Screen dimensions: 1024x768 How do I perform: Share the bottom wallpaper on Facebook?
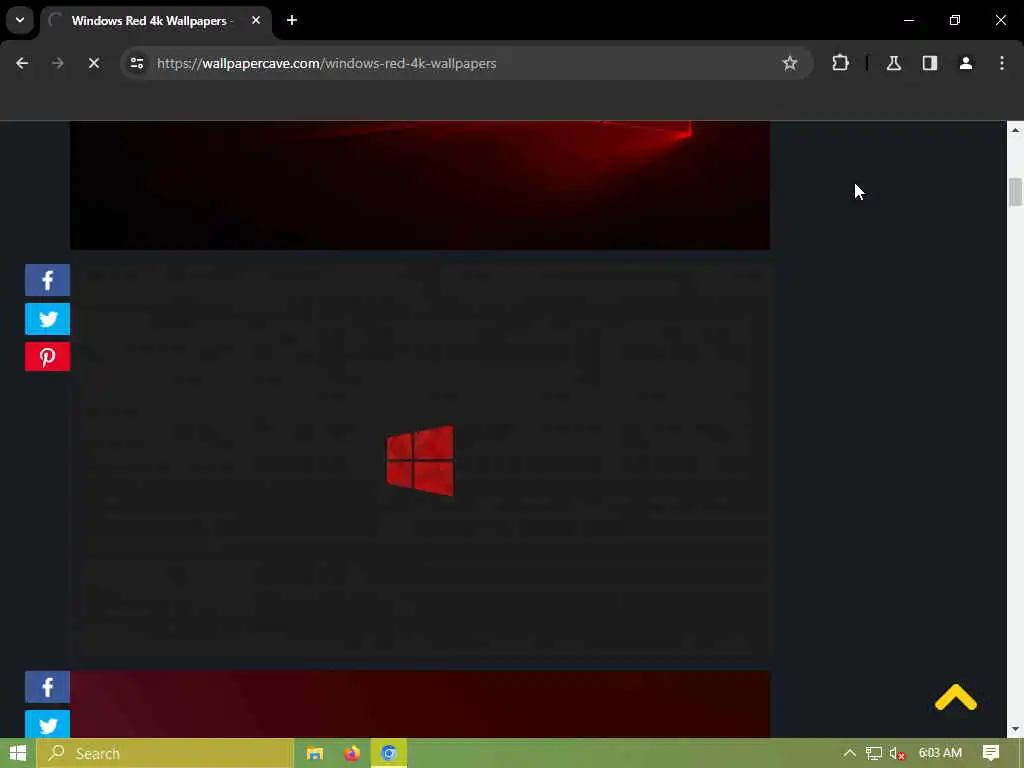click(x=48, y=687)
